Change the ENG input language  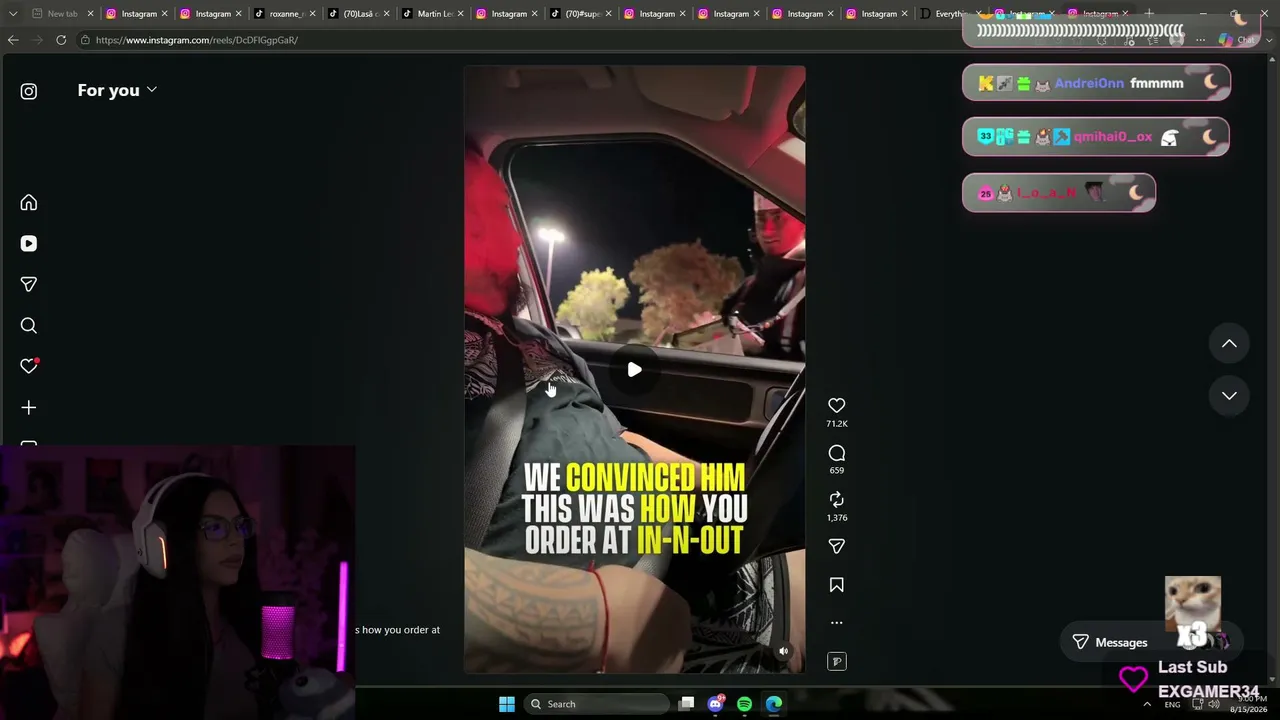1172,704
